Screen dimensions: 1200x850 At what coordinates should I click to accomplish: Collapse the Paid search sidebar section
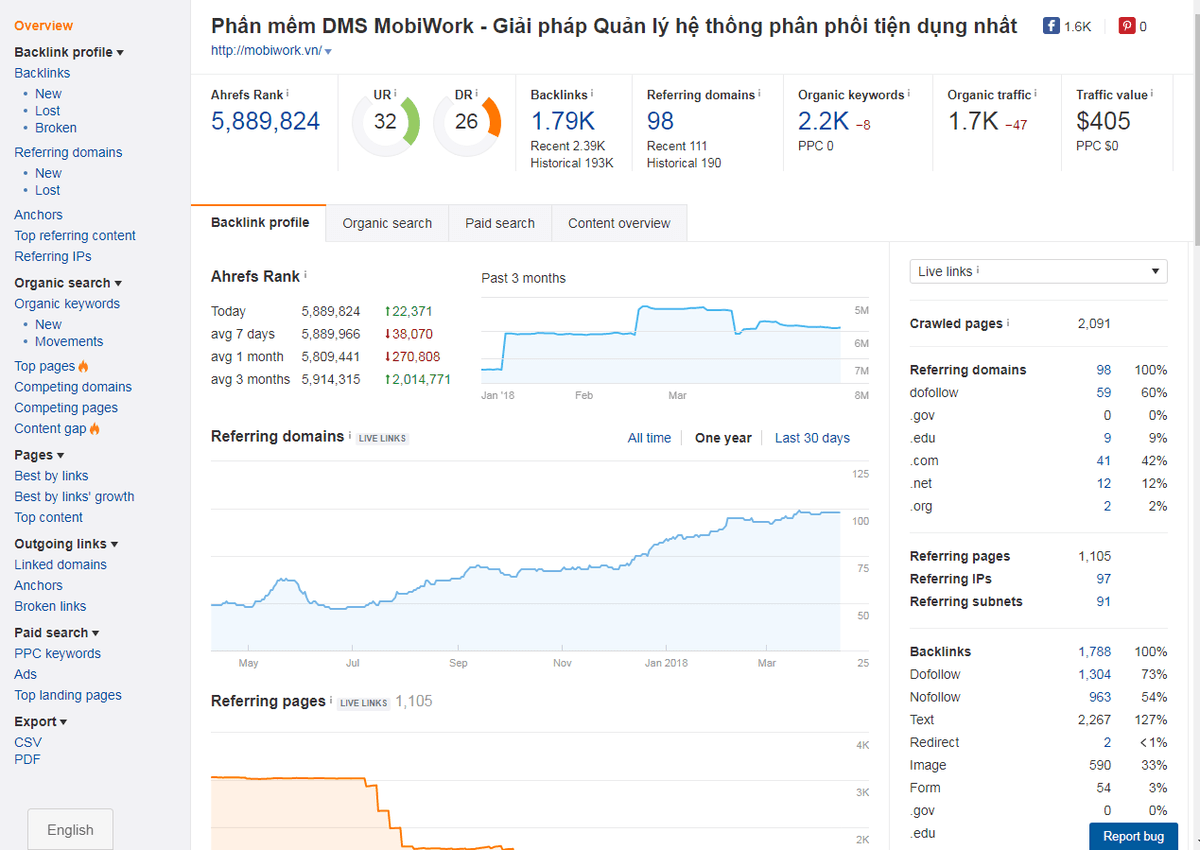click(57, 633)
